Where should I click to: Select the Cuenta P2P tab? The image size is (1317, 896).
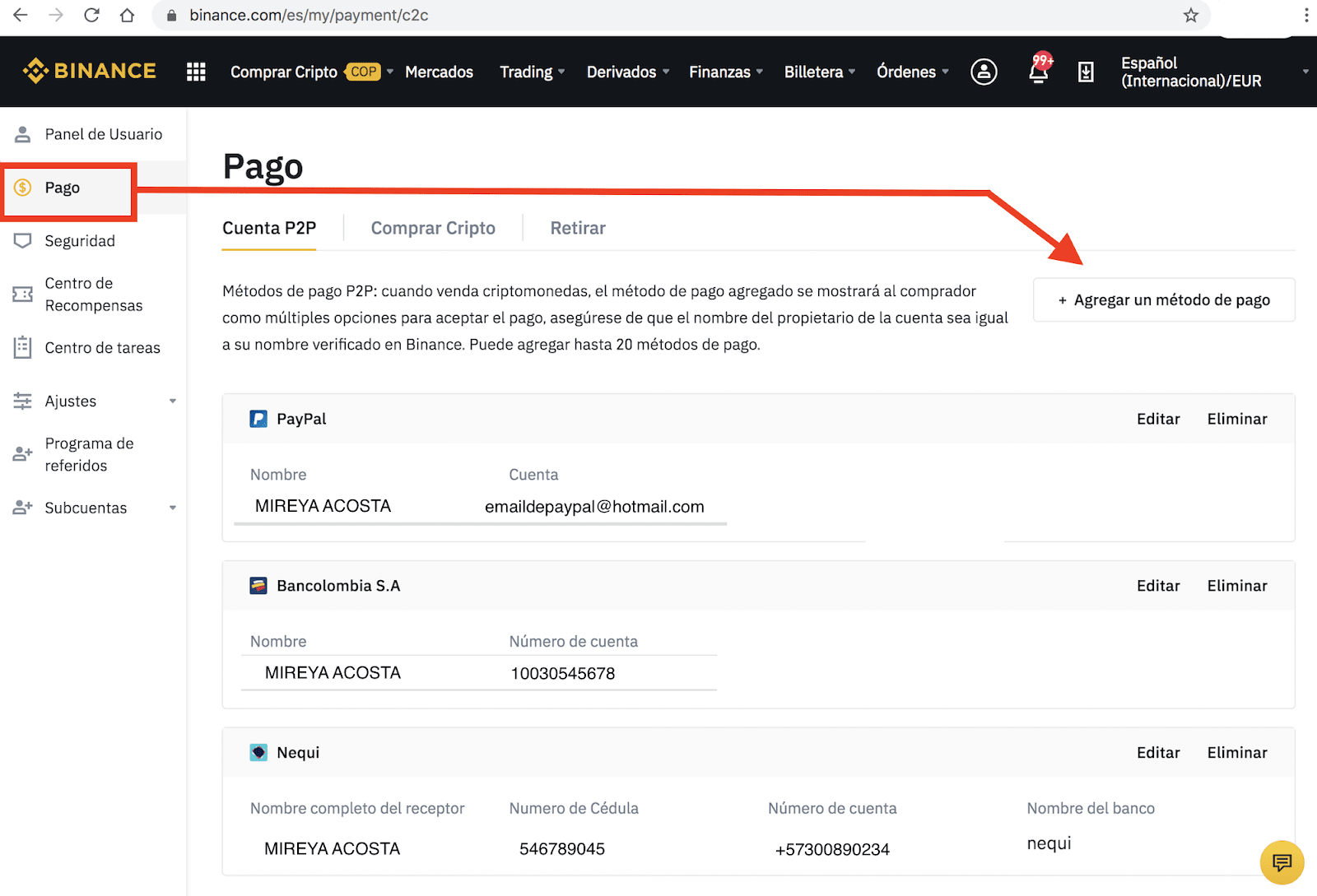pos(269,228)
